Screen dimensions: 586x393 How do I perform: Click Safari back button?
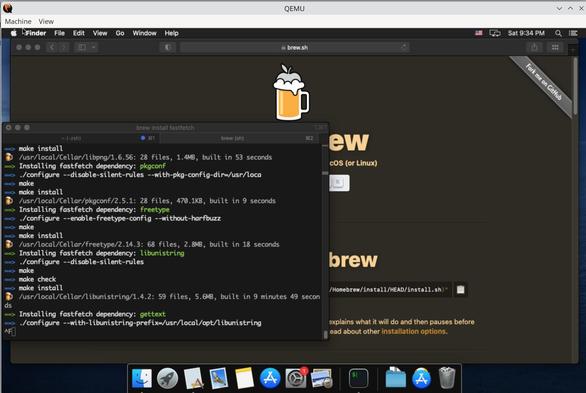tap(52, 47)
